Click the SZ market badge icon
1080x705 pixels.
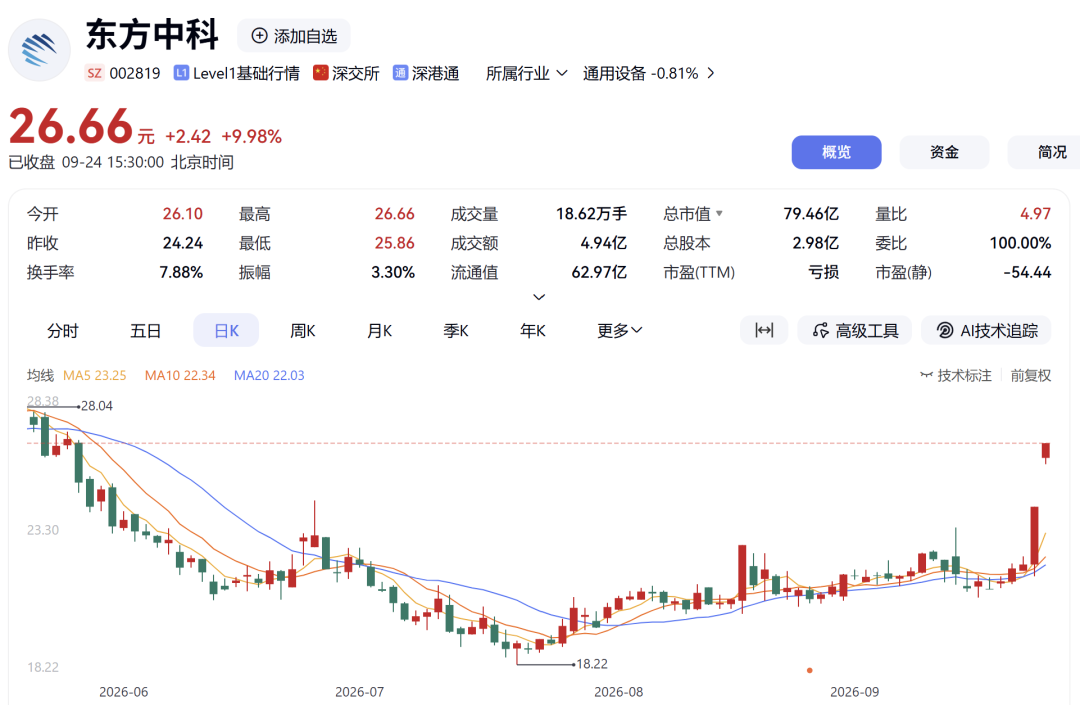tap(94, 73)
